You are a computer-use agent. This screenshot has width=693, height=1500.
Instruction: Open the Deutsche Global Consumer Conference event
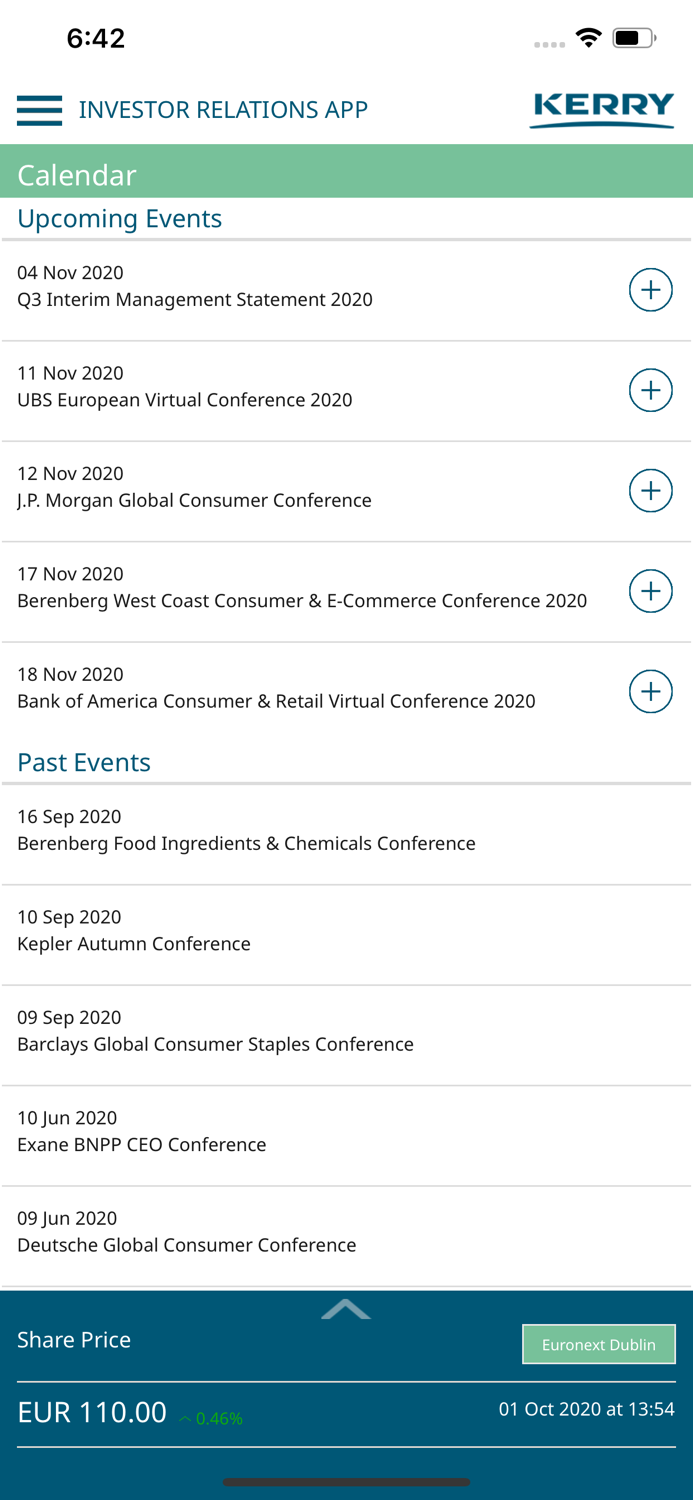(x=187, y=1232)
